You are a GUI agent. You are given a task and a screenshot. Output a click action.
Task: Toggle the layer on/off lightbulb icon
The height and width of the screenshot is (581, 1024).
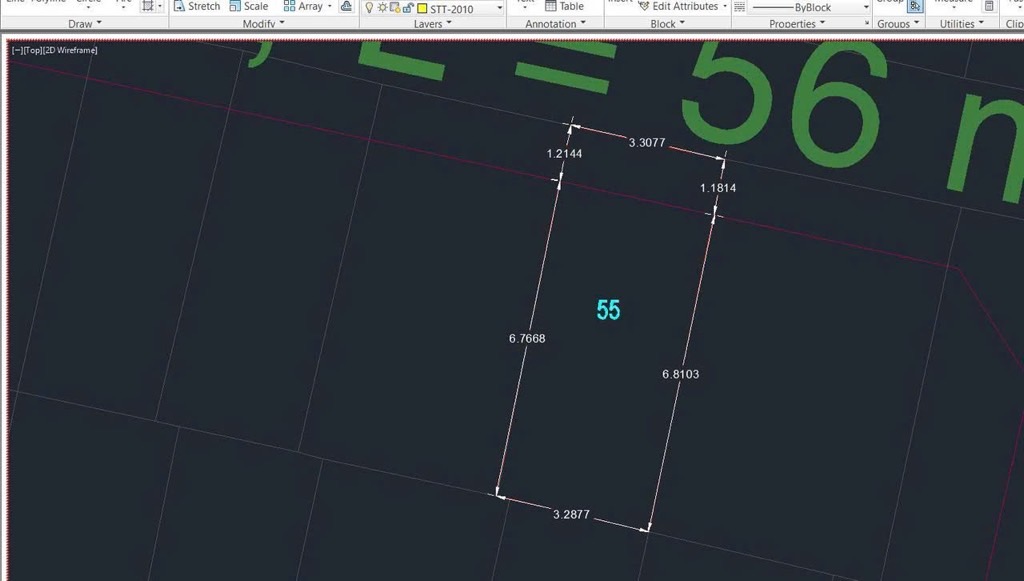coord(369,8)
